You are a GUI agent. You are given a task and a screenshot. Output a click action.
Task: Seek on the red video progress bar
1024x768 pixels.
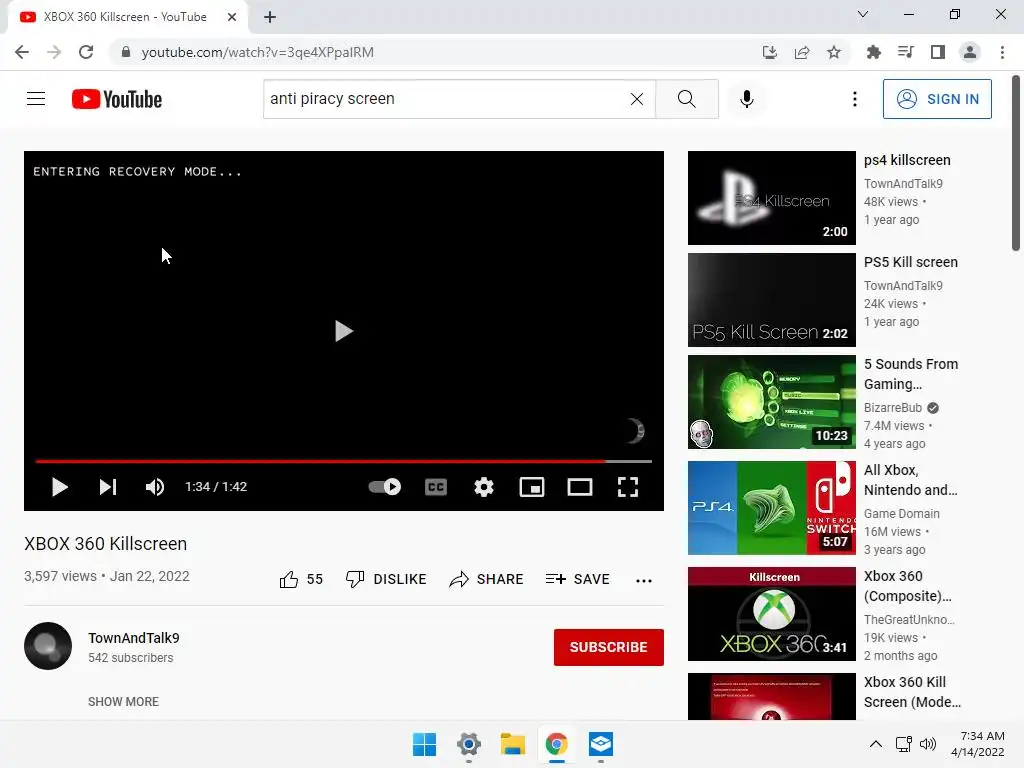tap(344, 461)
